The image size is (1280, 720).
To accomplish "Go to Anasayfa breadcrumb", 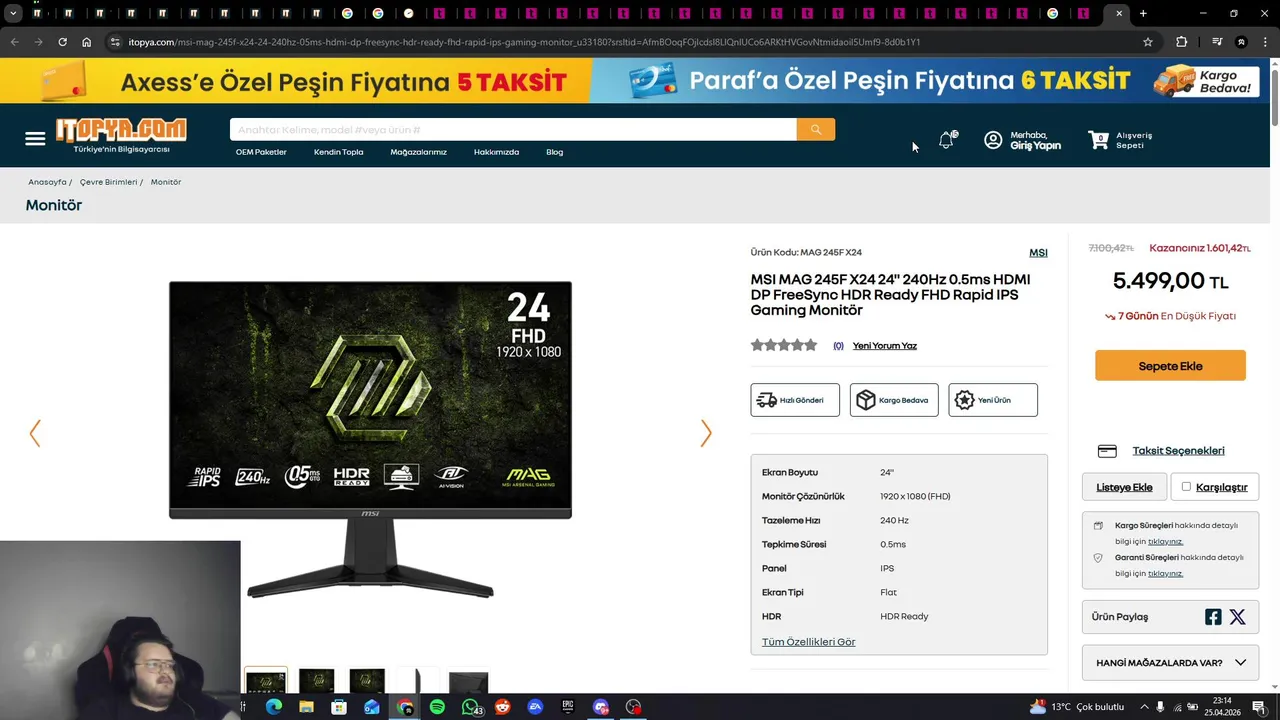I will point(47,182).
